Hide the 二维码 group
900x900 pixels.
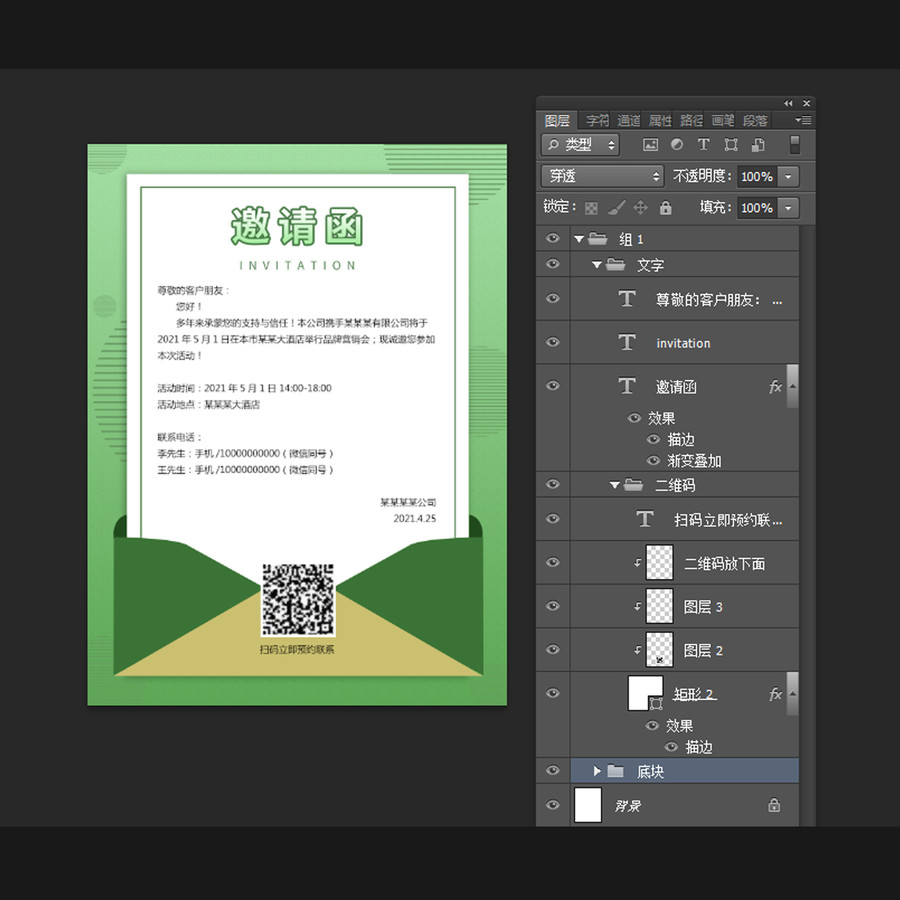point(553,484)
